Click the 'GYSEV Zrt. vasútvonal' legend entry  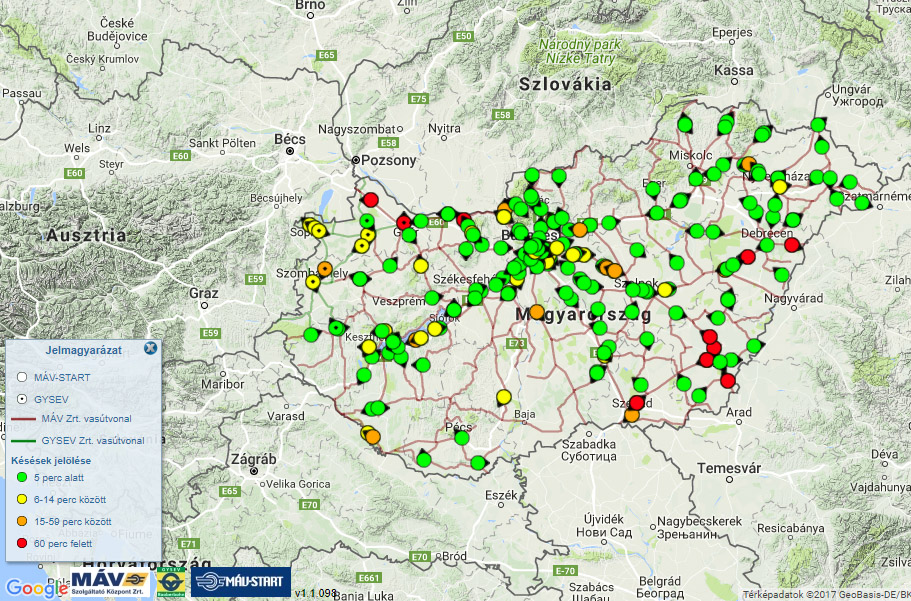[x=91, y=440]
